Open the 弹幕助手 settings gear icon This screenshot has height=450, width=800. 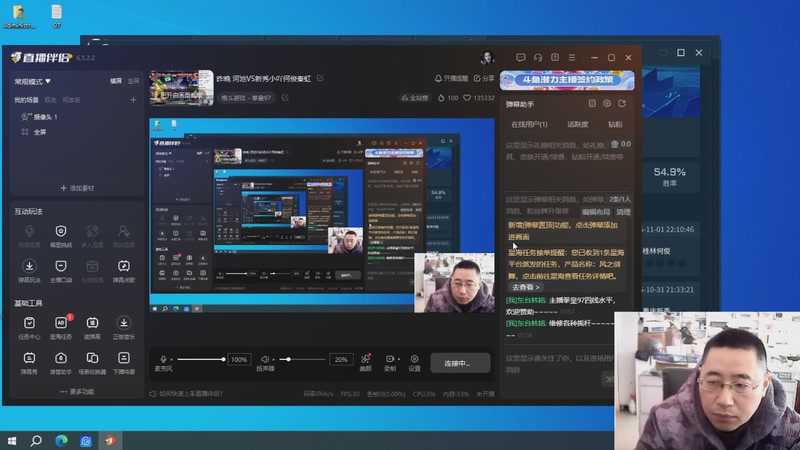[607, 104]
